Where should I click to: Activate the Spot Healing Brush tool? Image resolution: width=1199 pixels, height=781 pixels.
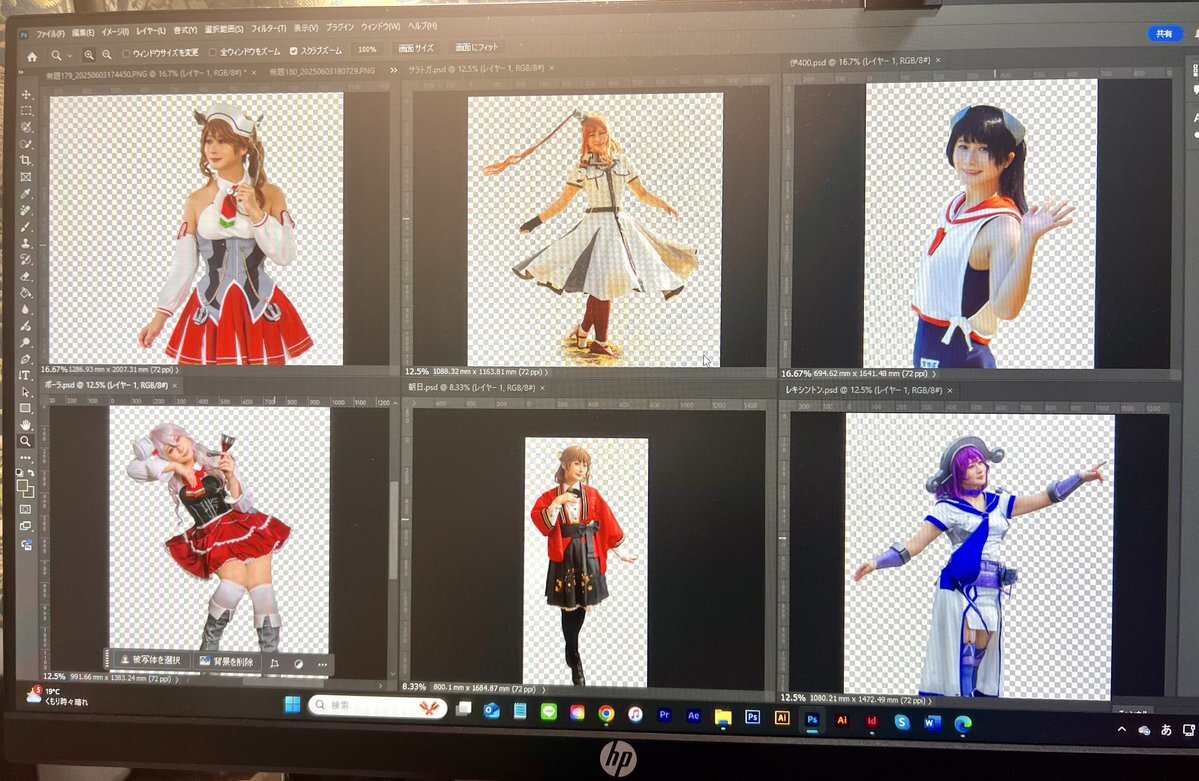(x=26, y=211)
